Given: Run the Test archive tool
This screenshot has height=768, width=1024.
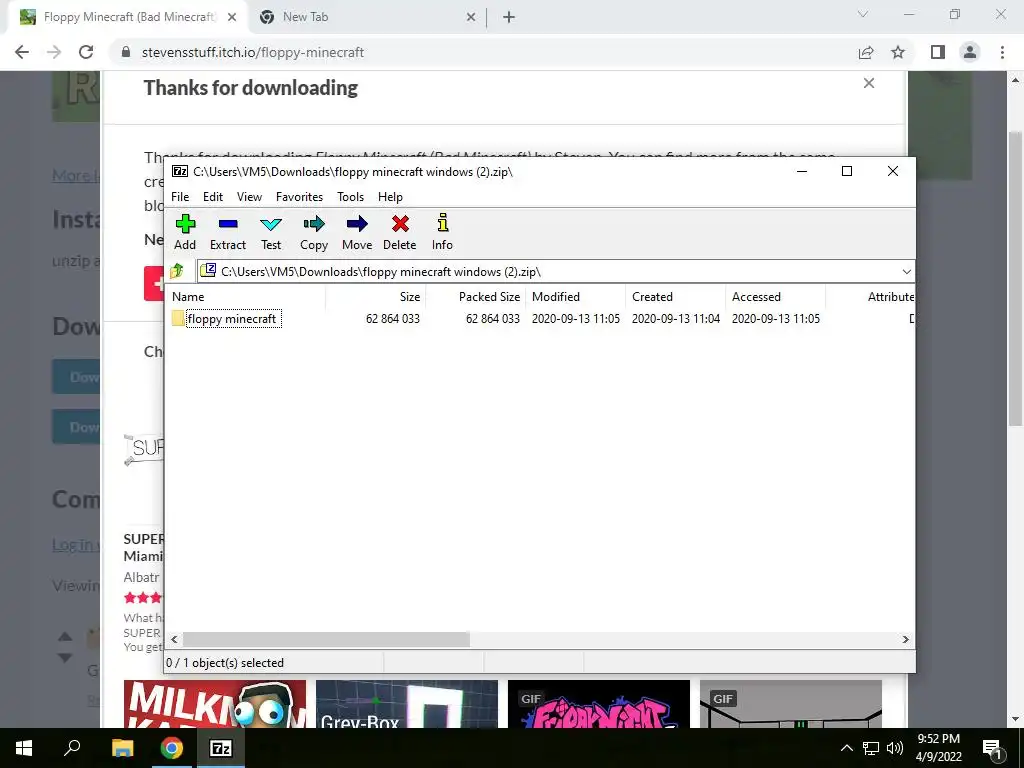Looking at the screenshot, I should coord(270,232).
